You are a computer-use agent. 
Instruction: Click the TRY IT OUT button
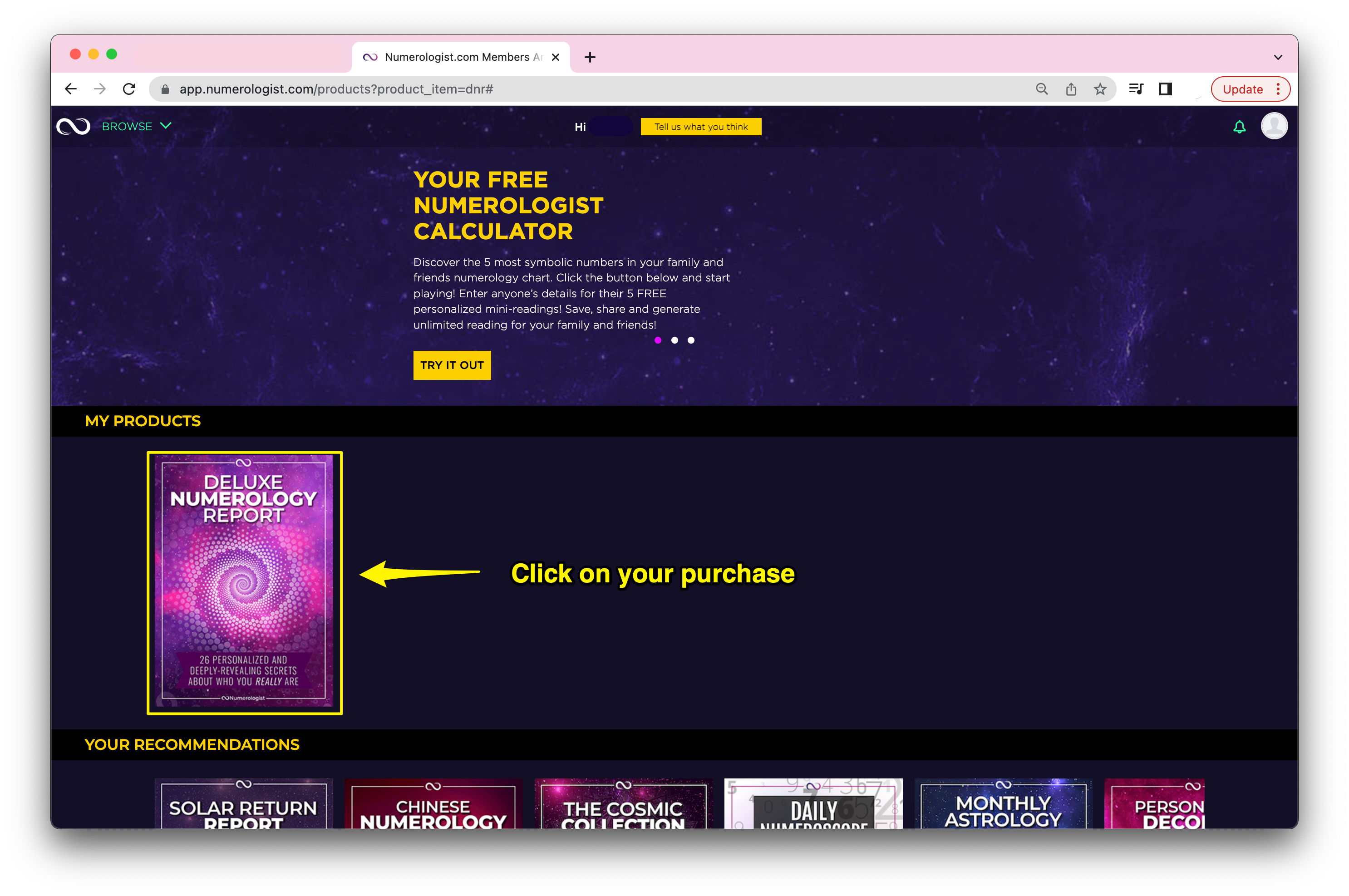(x=452, y=365)
